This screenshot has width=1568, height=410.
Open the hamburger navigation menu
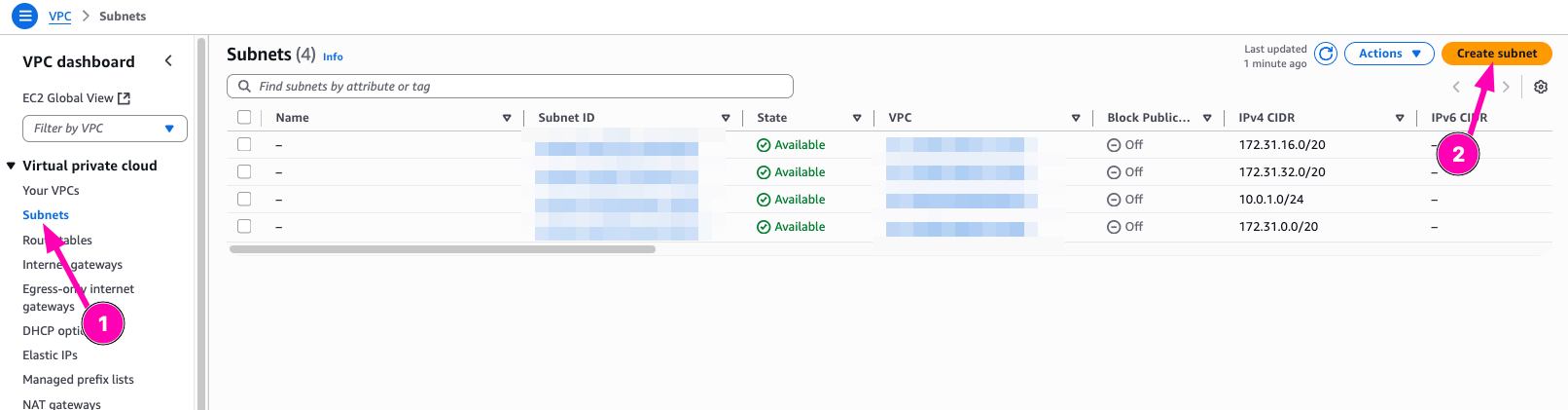(x=24, y=16)
